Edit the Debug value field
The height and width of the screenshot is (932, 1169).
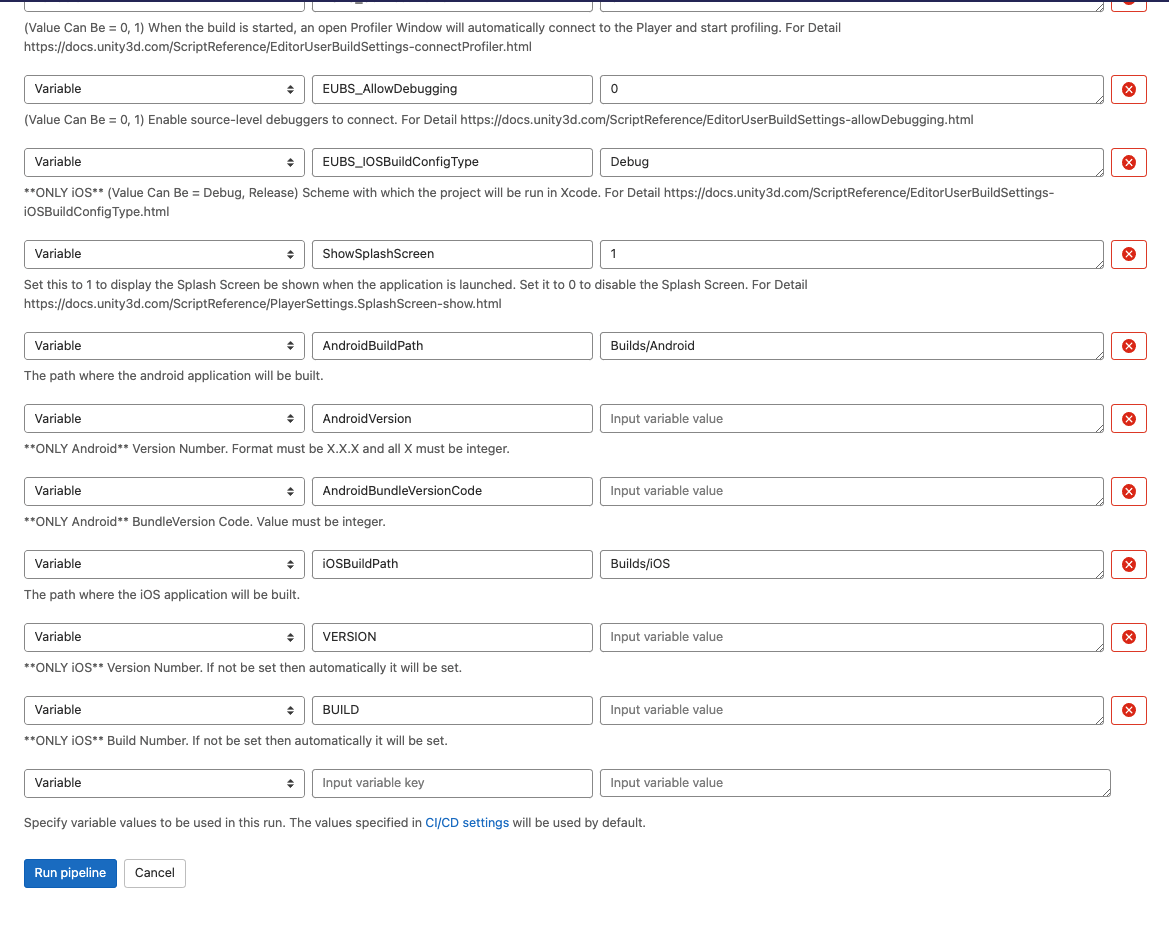pyautogui.click(x=851, y=163)
